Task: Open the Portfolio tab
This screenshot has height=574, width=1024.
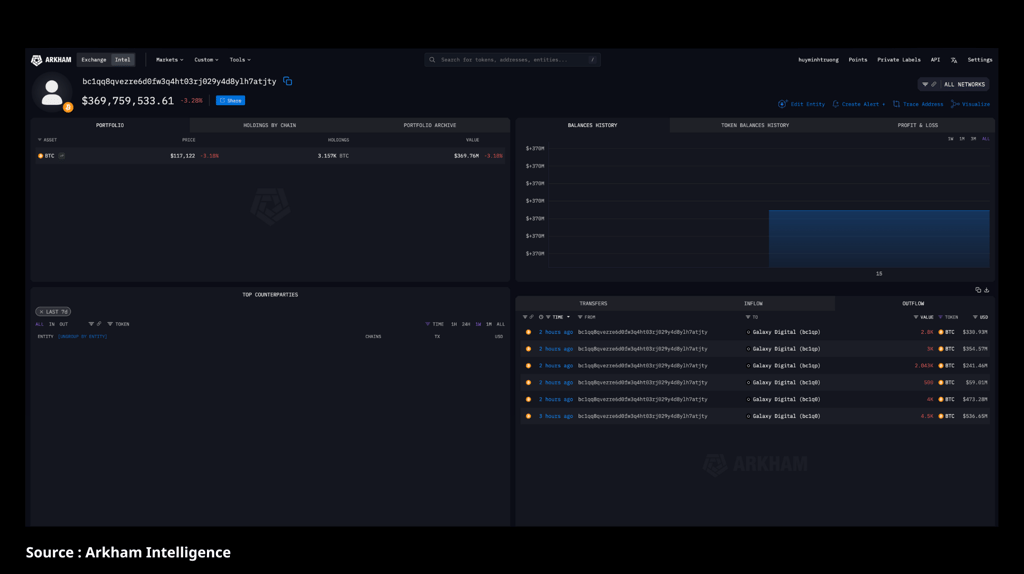Action: [110, 125]
